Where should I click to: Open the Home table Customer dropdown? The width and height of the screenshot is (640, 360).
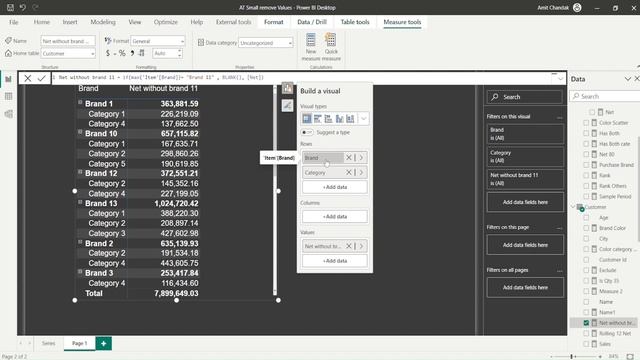click(68, 53)
